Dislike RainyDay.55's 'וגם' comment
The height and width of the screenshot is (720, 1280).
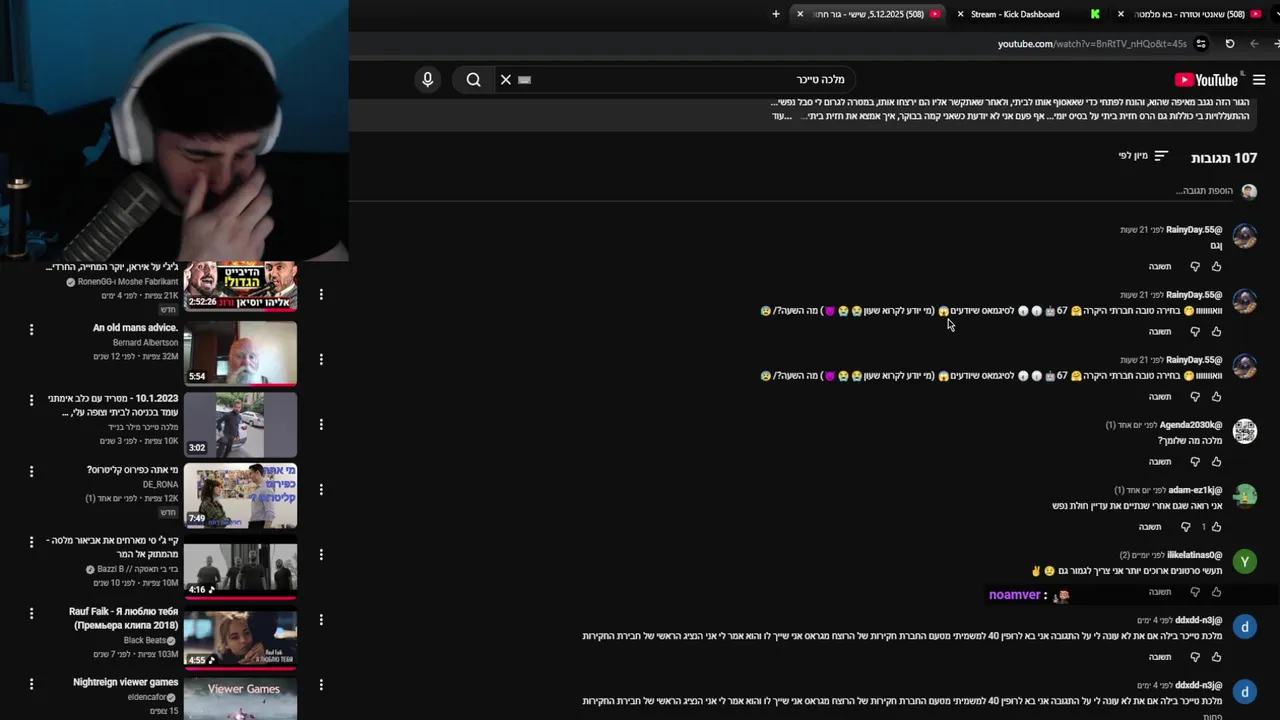click(x=1195, y=267)
